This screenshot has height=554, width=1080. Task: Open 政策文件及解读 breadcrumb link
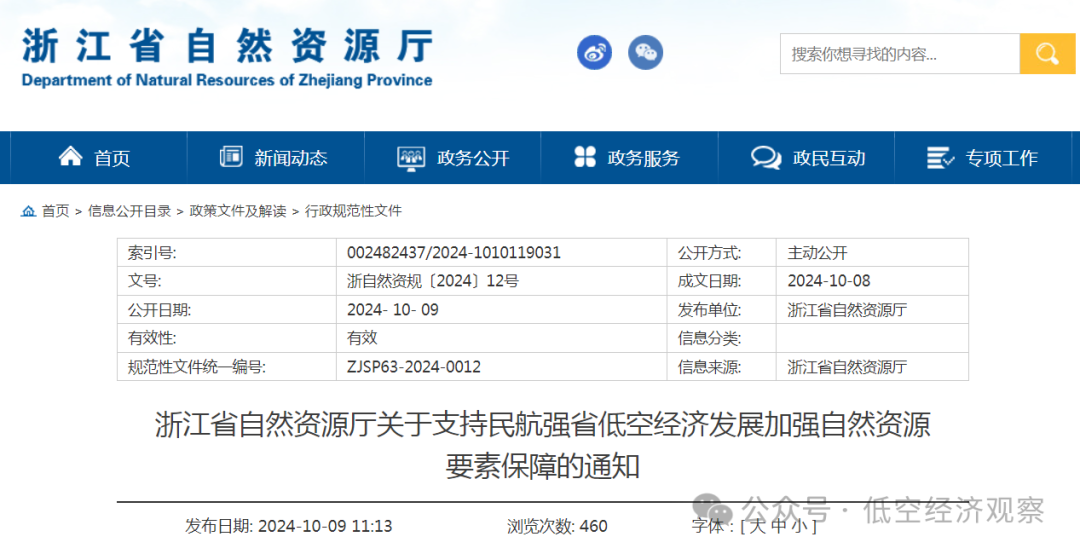click(x=238, y=211)
